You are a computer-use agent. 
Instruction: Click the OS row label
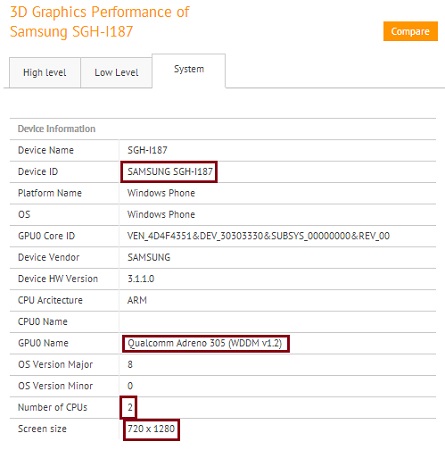click(24, 214)
